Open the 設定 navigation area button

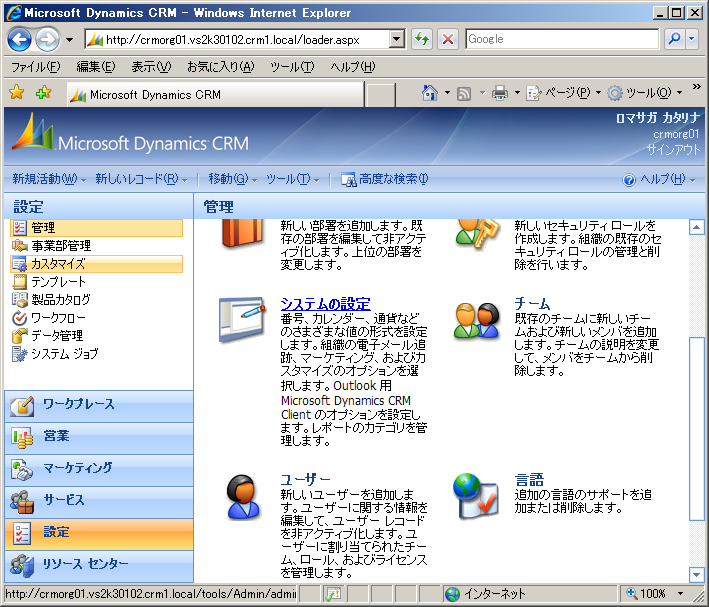(x=99, y=534)
